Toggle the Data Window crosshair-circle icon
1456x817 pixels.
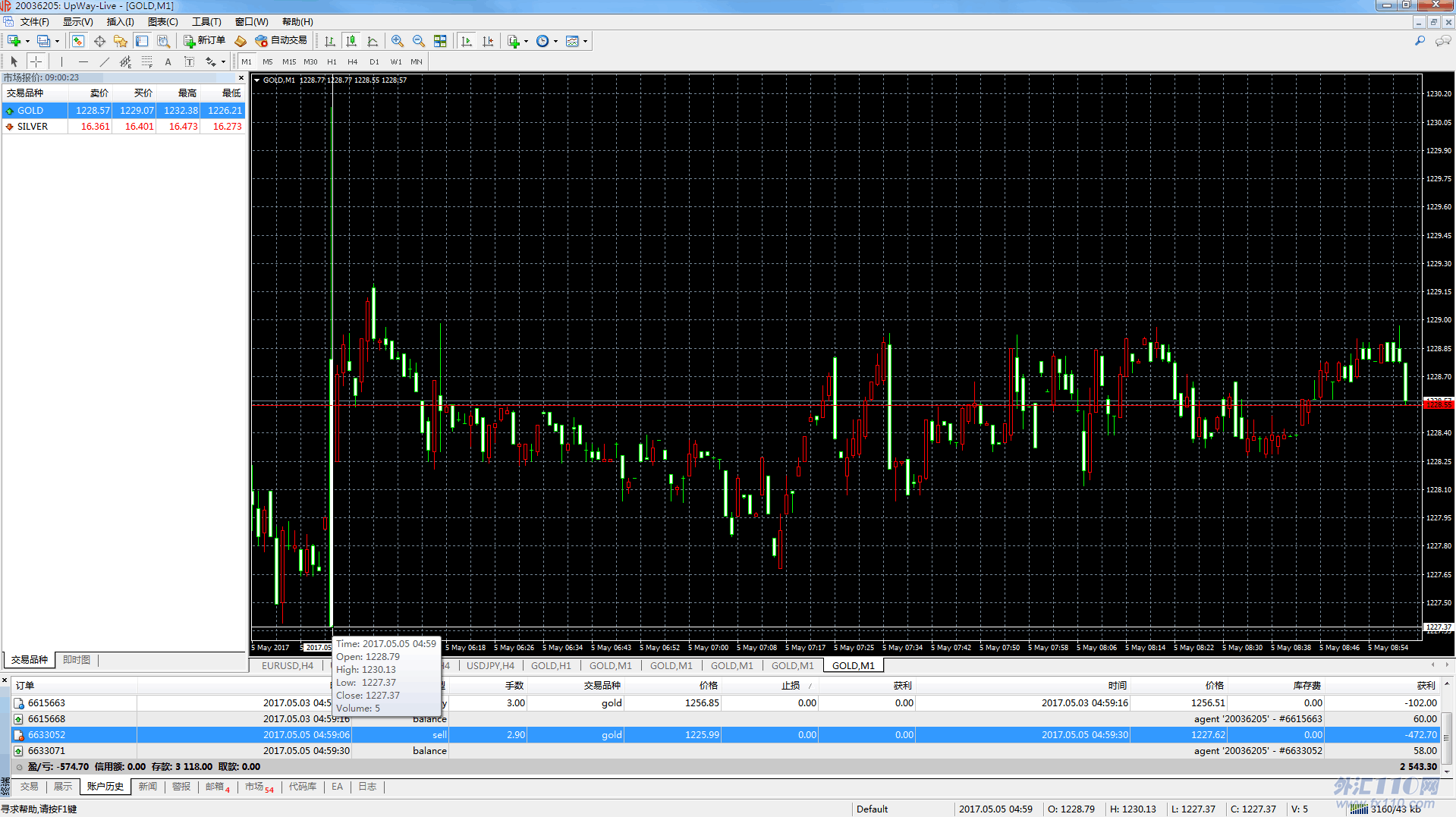point(99,41)
